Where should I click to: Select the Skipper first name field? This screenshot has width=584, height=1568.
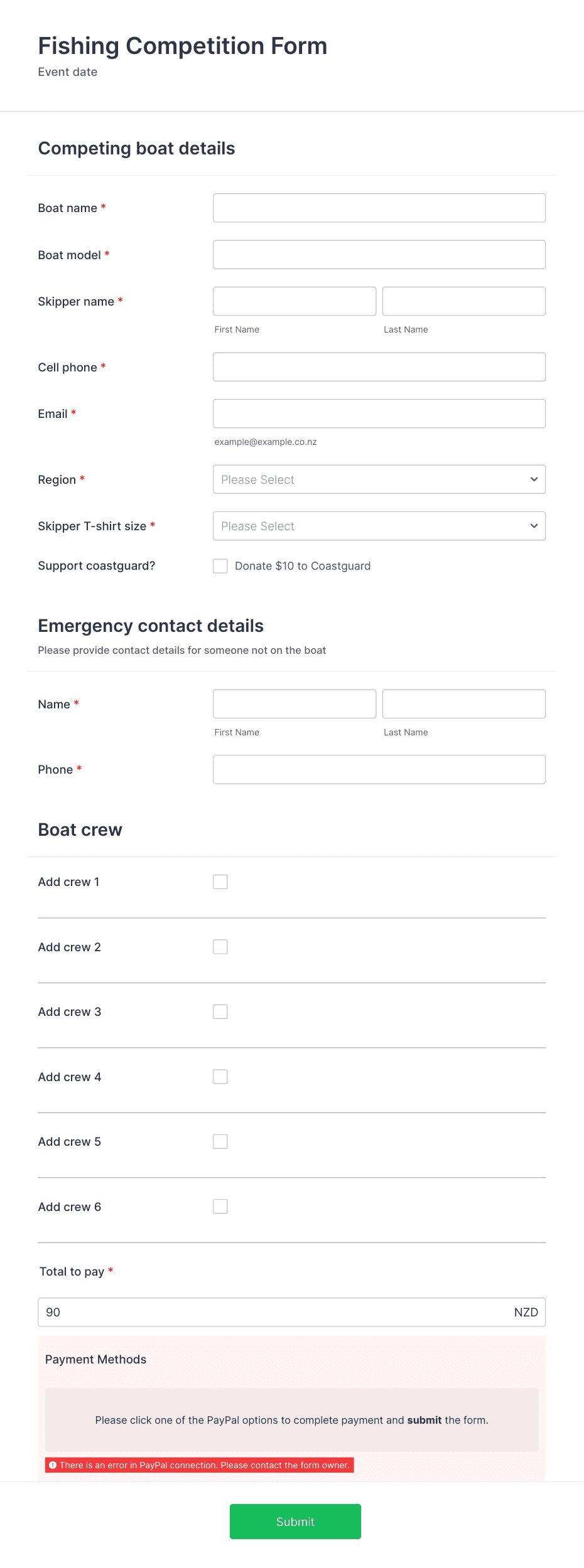[295, 301]
